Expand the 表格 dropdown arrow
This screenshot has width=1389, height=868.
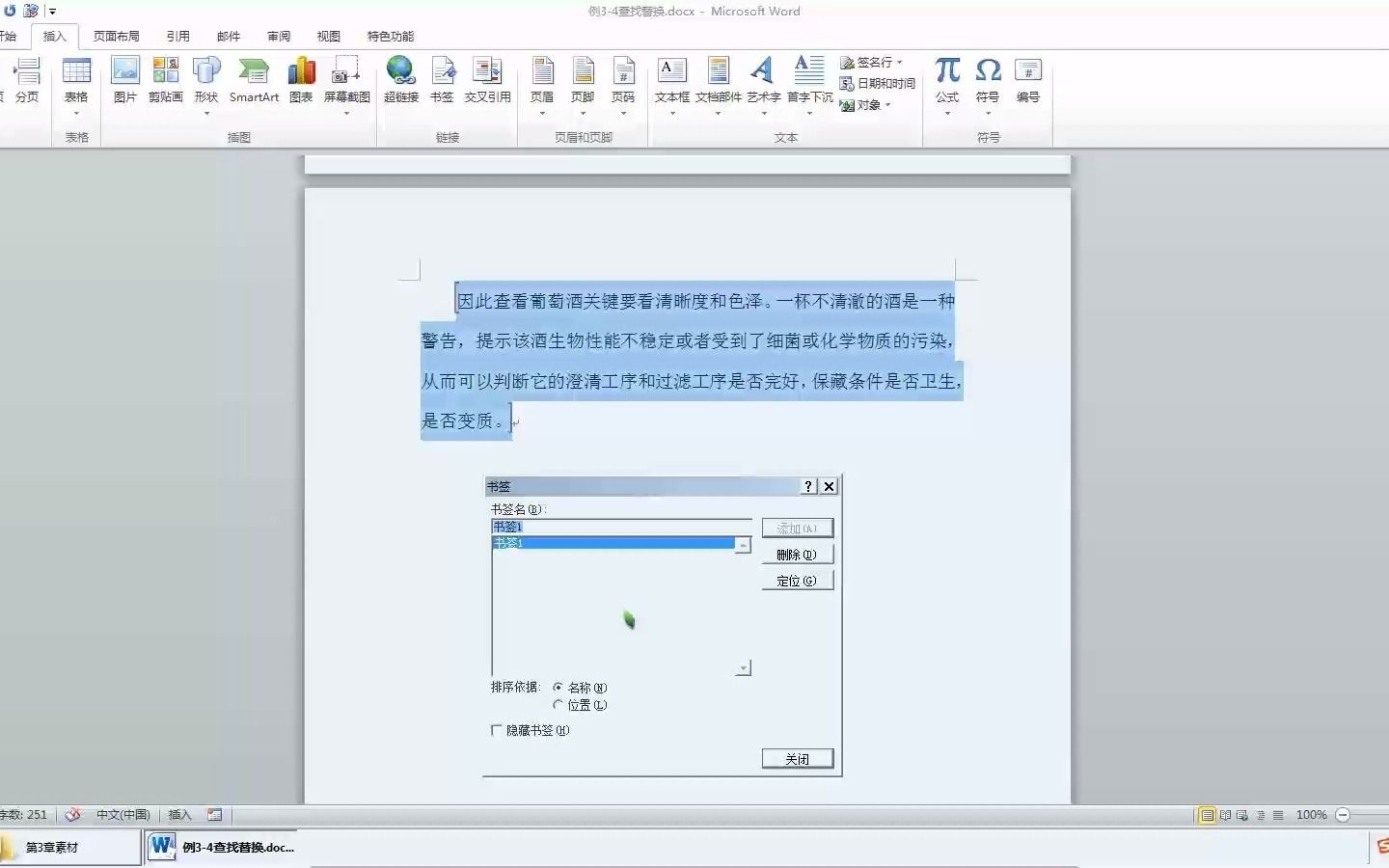click(x=76, y=114)
